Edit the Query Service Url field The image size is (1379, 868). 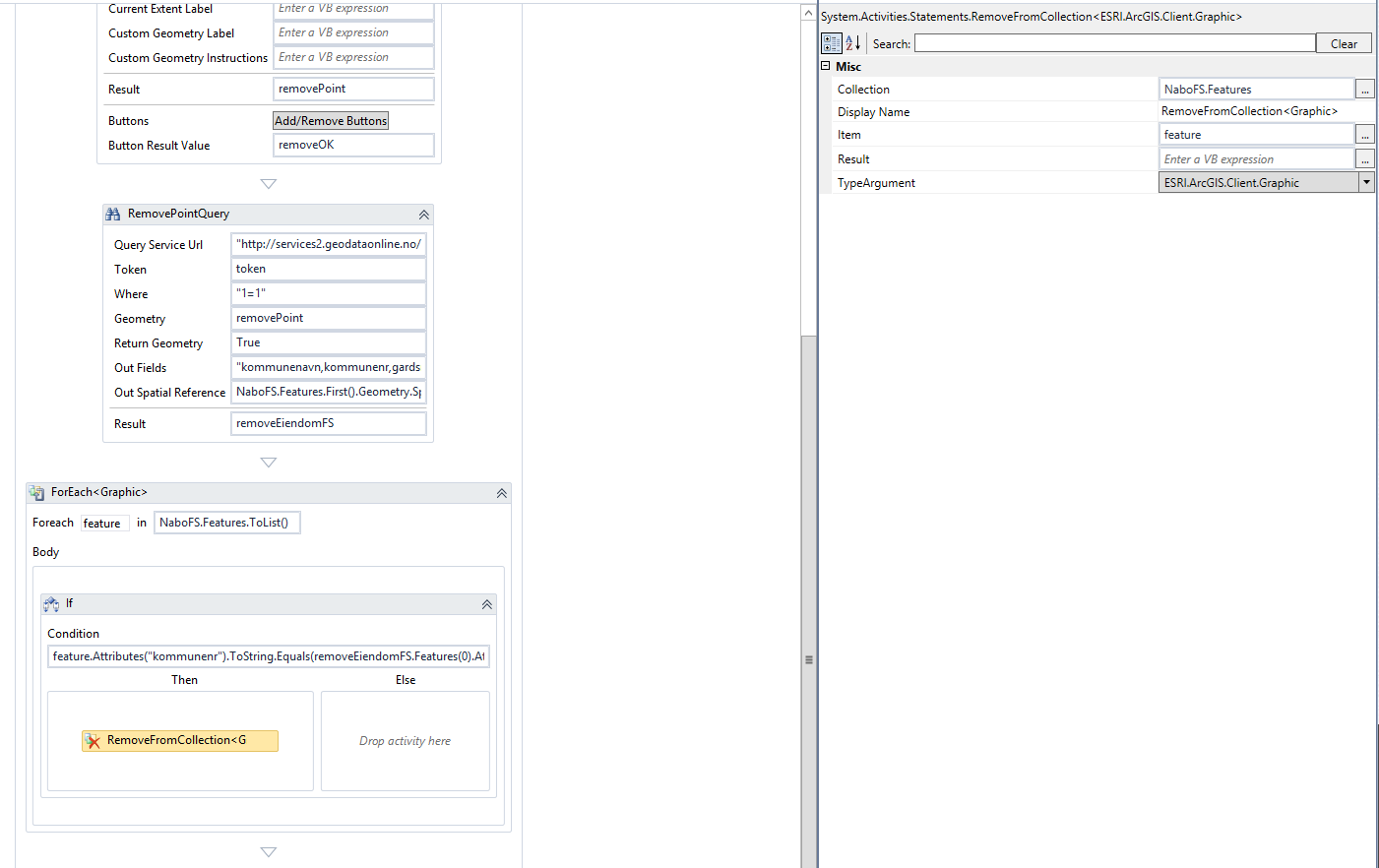329,244
